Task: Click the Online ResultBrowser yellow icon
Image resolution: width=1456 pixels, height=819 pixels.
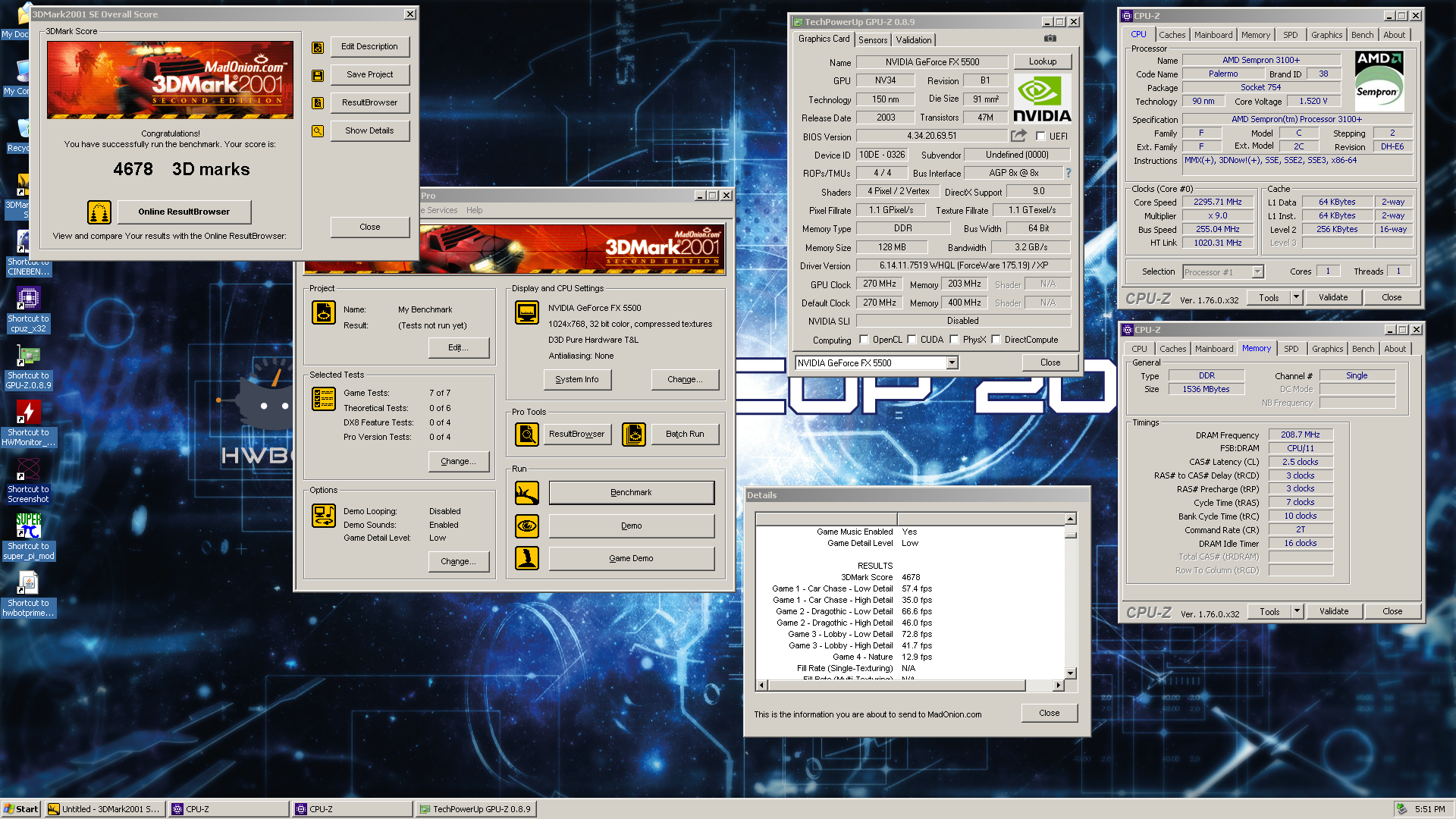Action: 99,212
